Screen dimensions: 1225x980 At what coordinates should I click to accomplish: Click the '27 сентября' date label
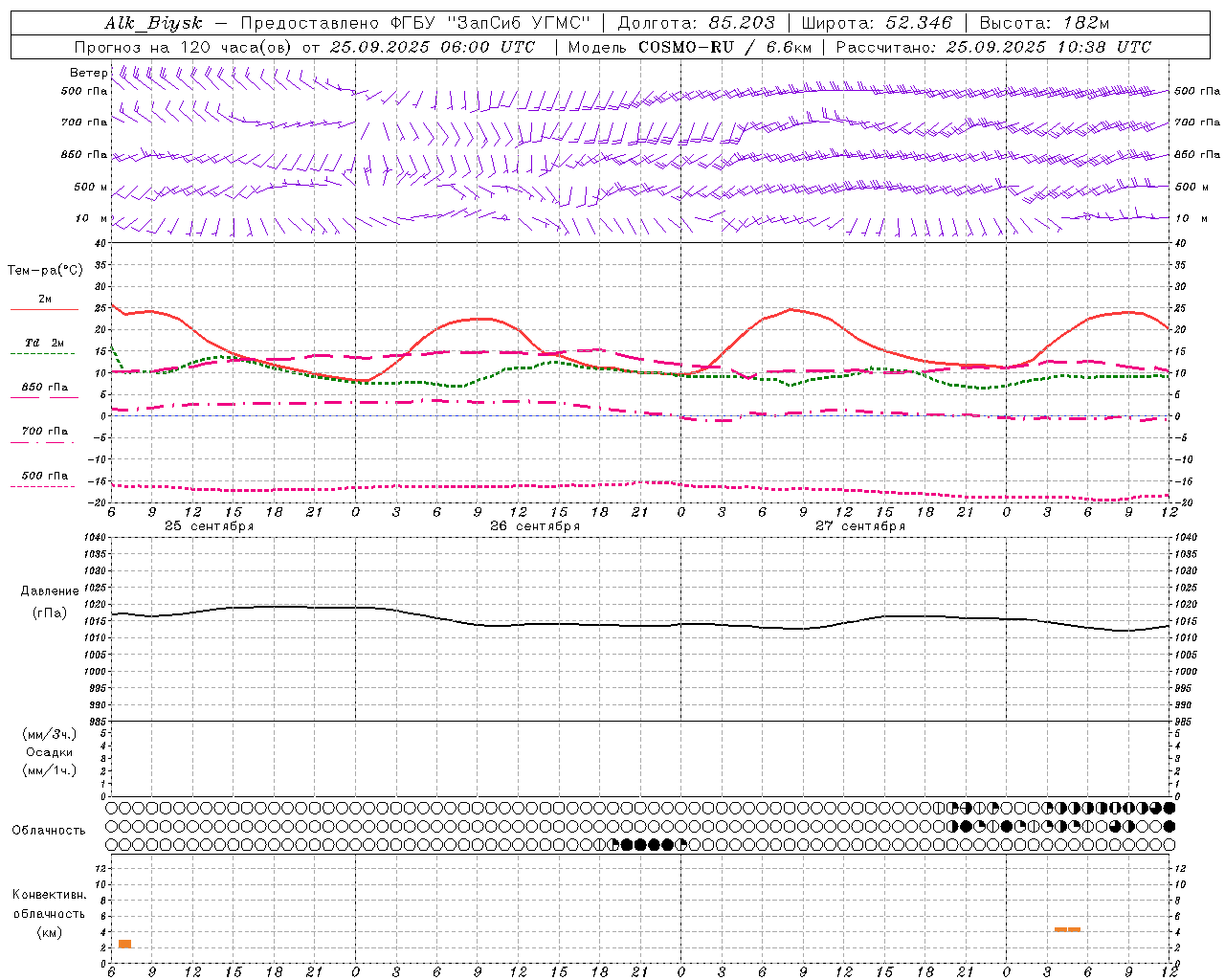860,526
